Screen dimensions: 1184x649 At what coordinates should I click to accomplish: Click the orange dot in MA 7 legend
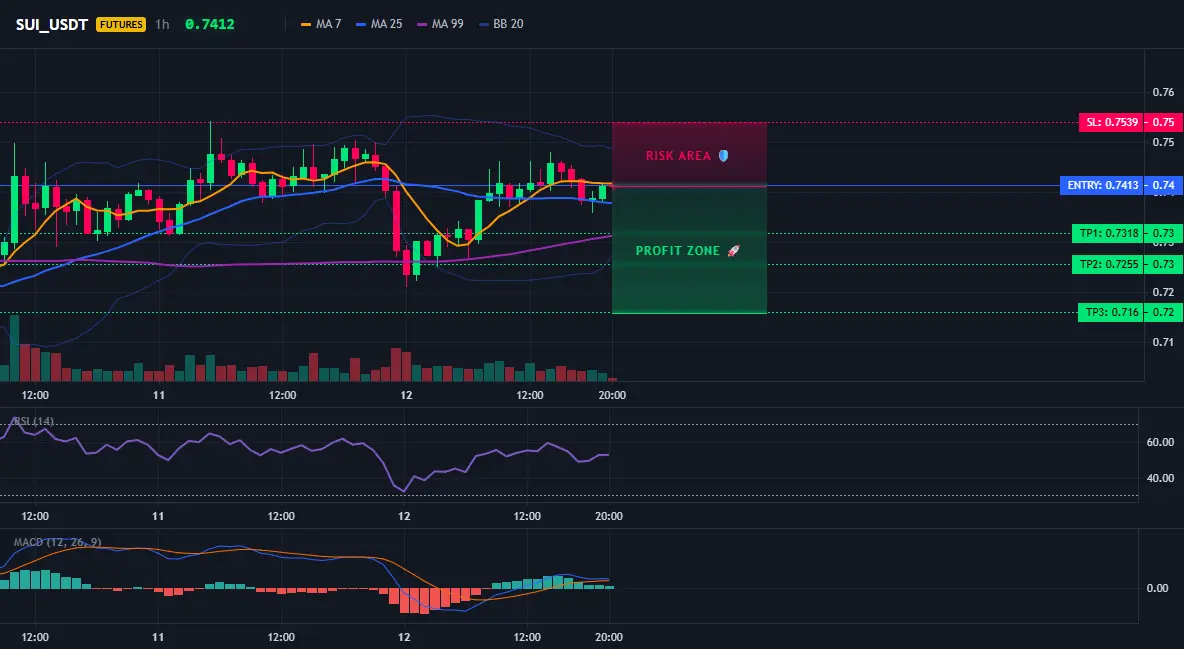(x=306, y=24)
